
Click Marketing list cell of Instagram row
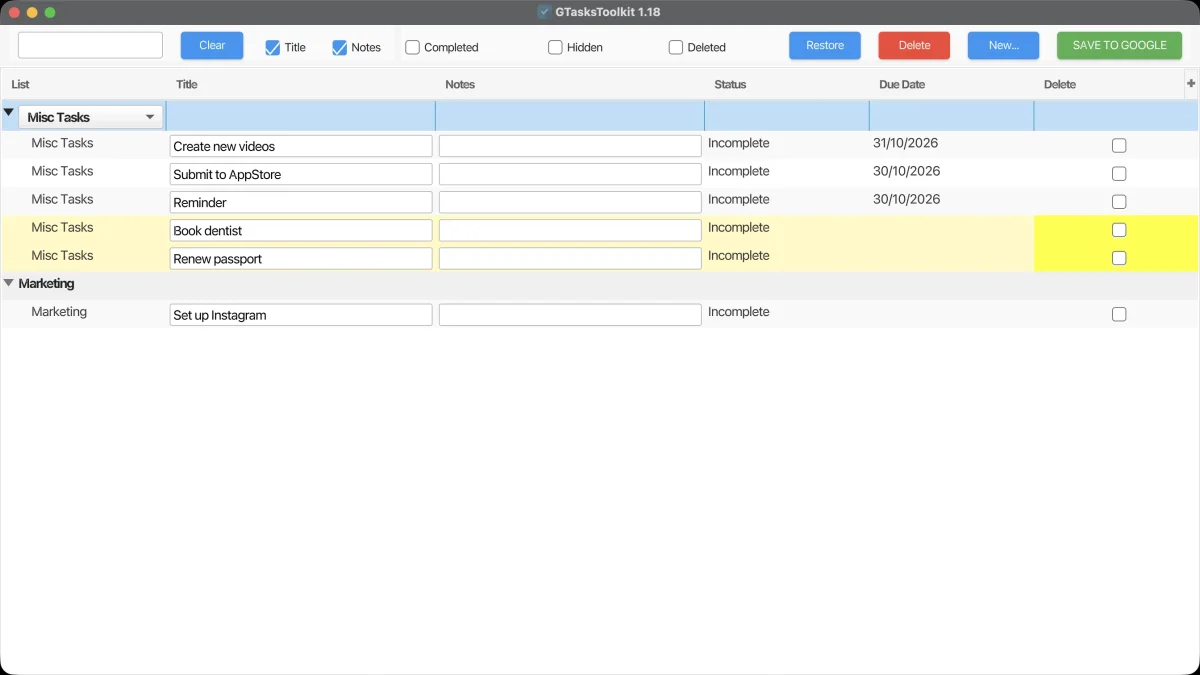(59, 312)
